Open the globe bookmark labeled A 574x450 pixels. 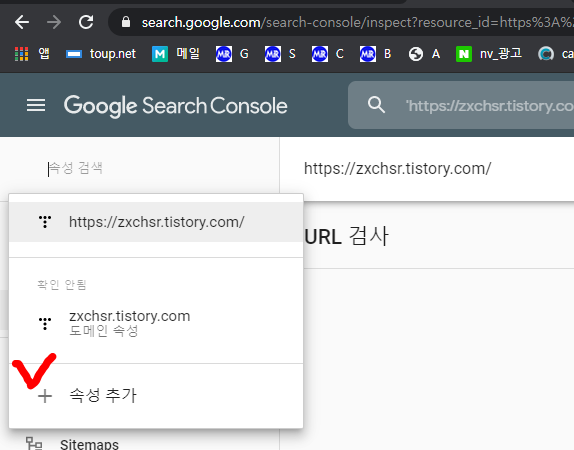coord(425,54)
